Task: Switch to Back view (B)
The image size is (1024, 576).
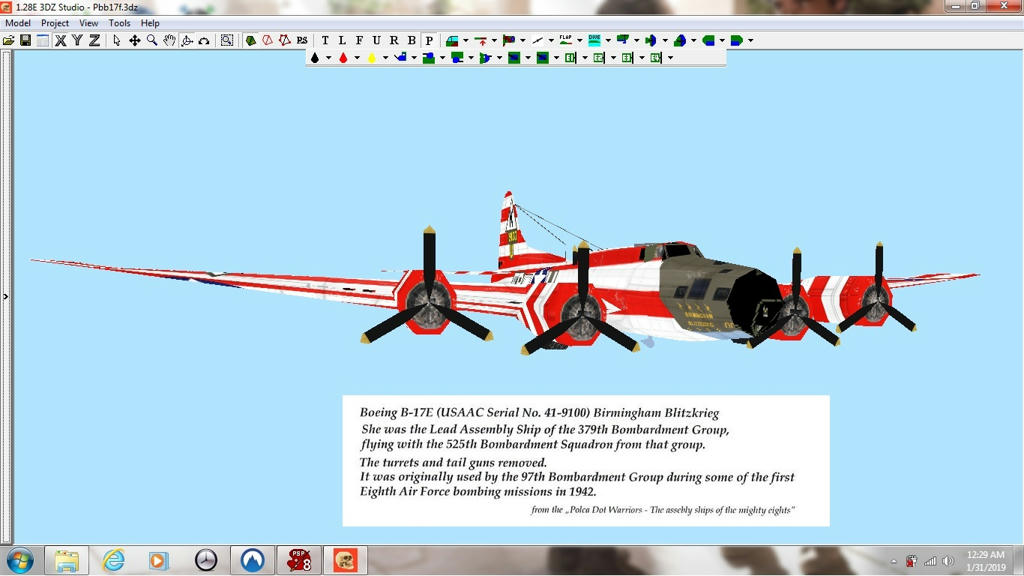Action: coord(411,40)
